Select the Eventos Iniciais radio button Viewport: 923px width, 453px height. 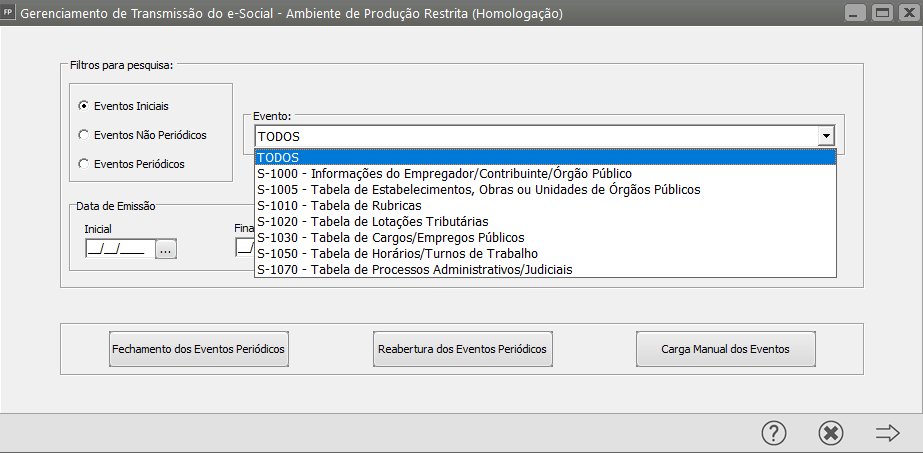coord(84,105)
